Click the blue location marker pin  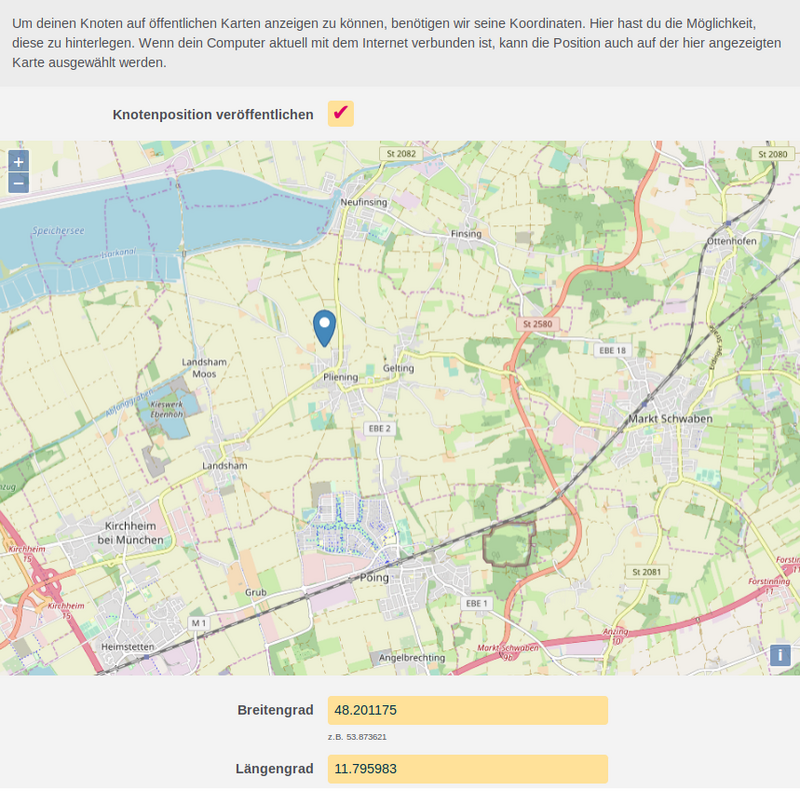coord(324,327)
